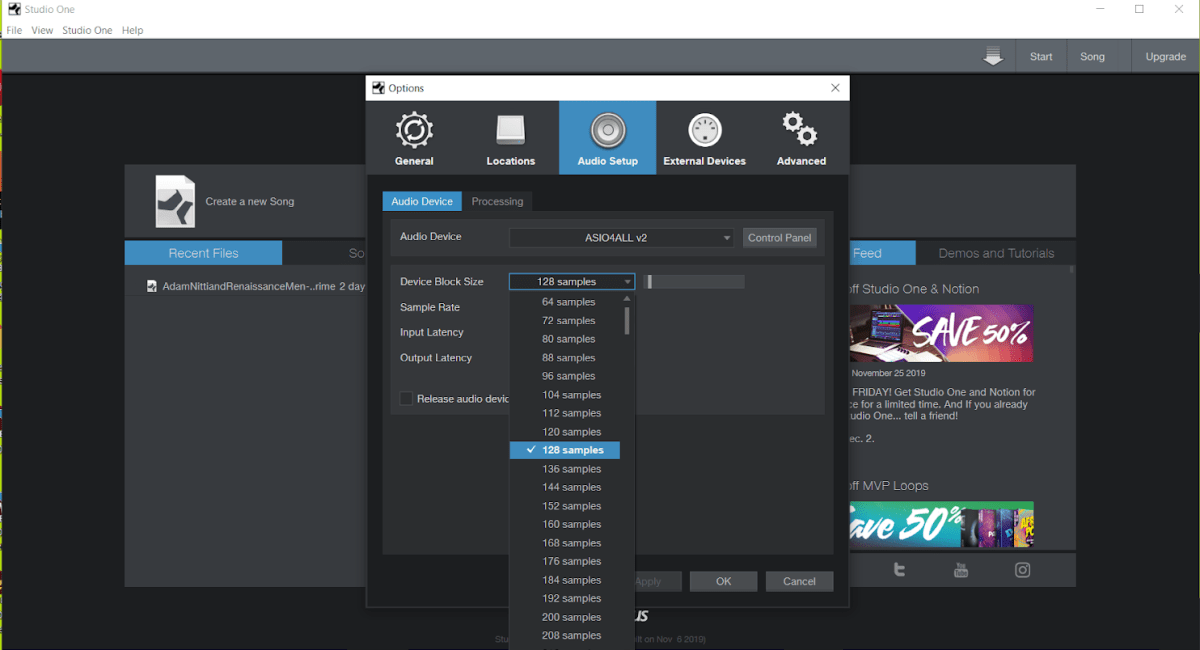This screenshot has height=650, width=1200.
Task: Open the Advanced options section
Action: 801,138
